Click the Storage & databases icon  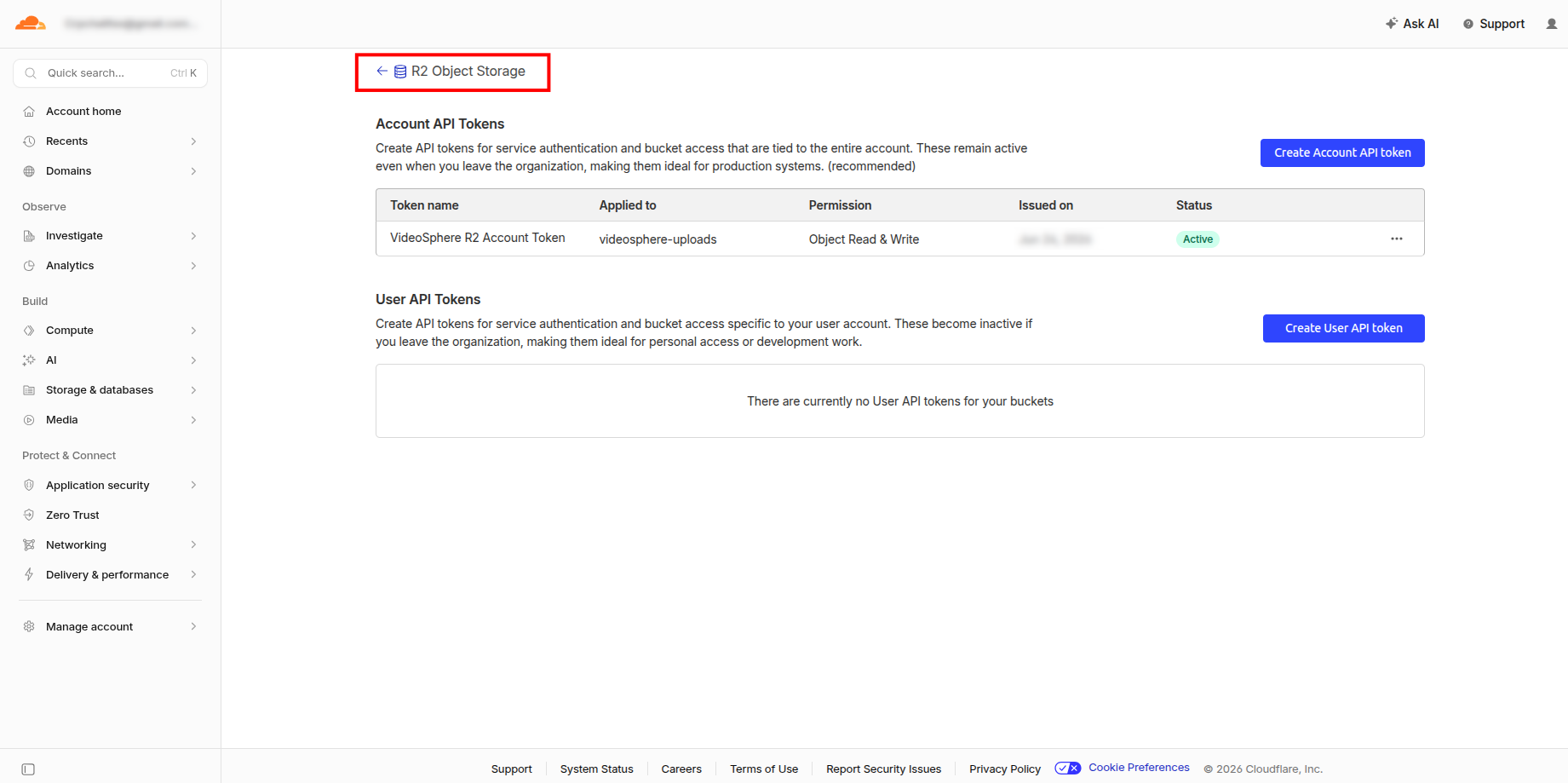29,390
